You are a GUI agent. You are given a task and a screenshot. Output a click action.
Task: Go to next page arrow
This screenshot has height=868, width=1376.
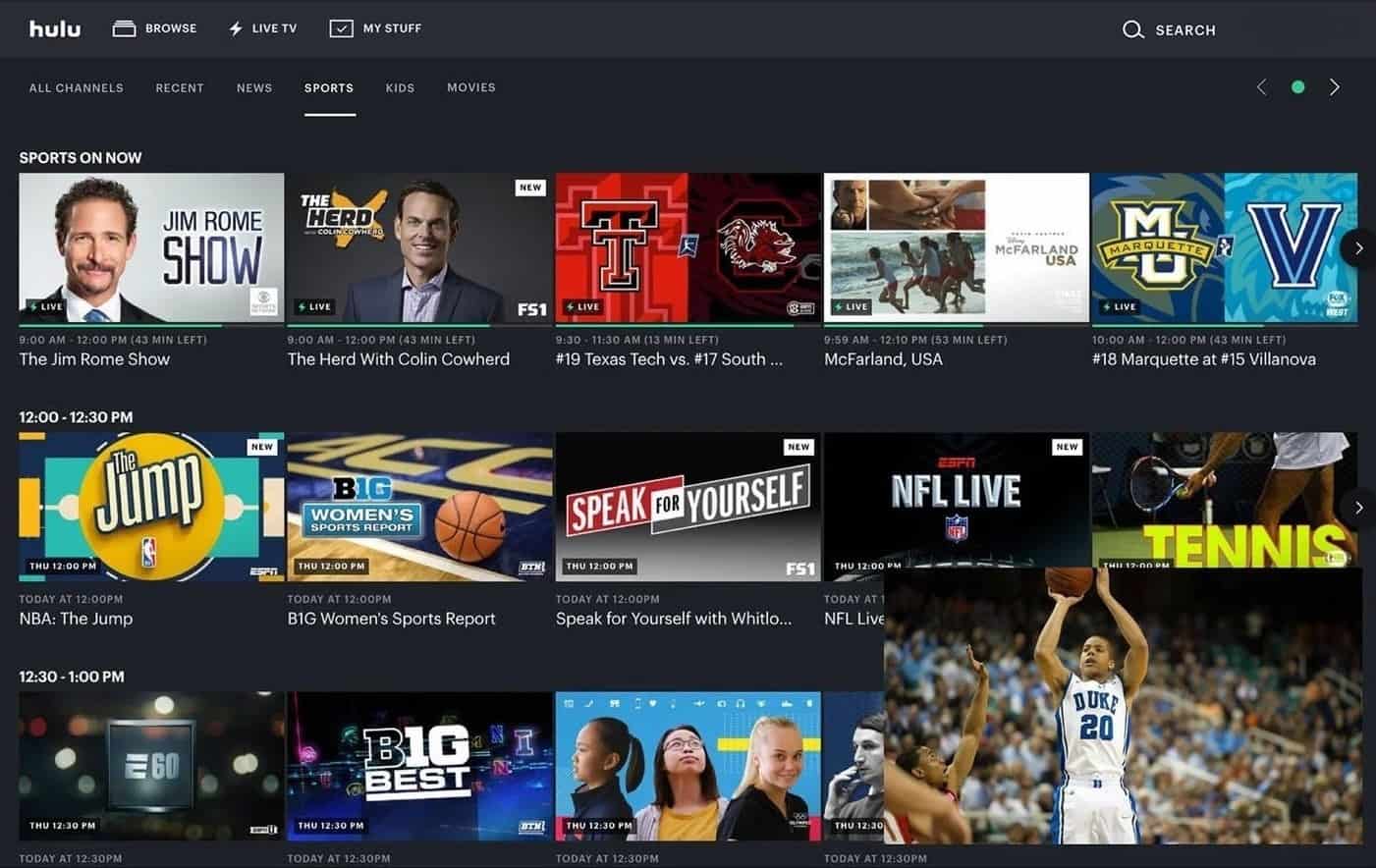[1334, 87]
